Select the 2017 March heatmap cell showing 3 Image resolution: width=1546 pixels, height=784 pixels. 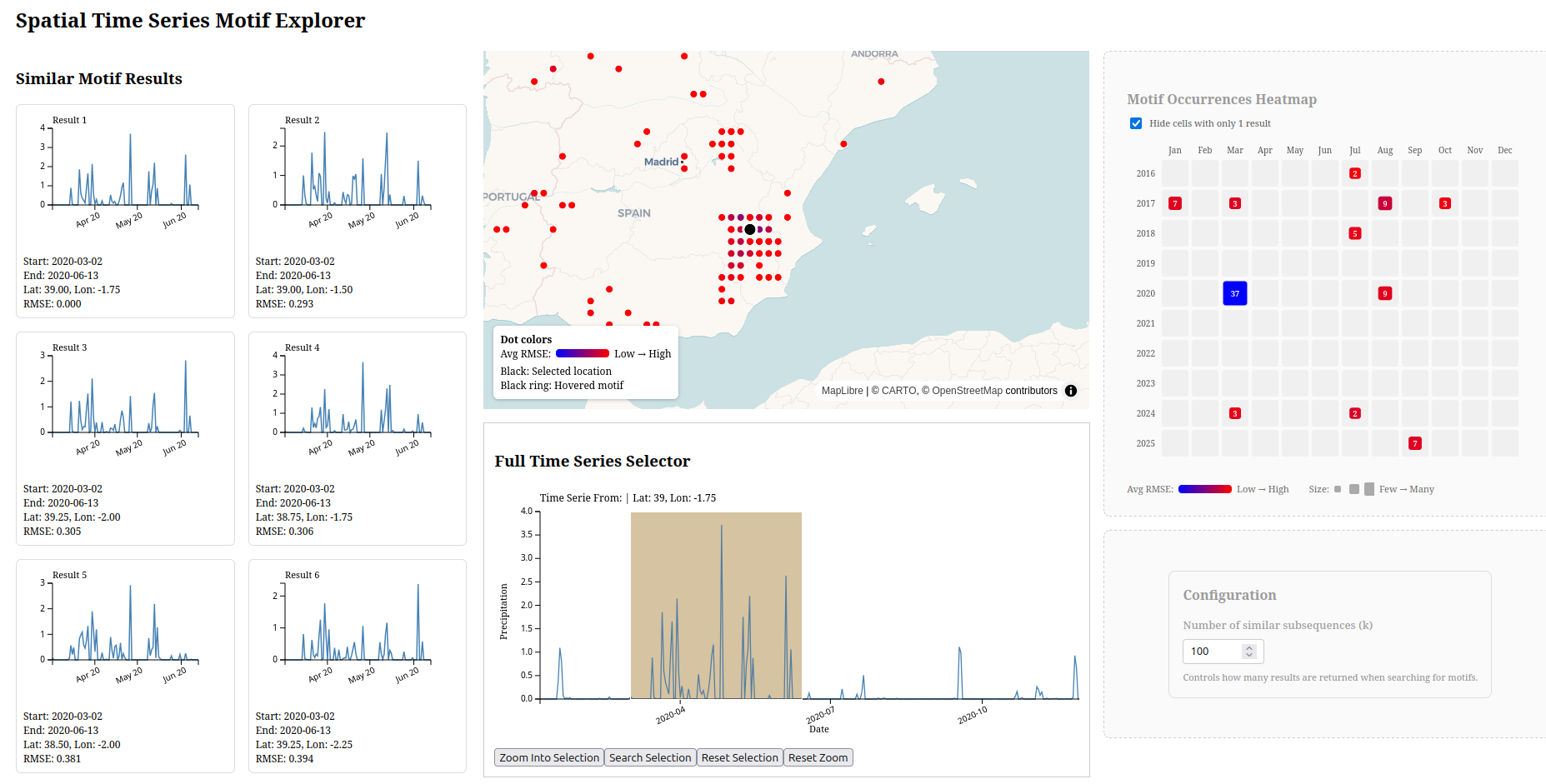1235,203
